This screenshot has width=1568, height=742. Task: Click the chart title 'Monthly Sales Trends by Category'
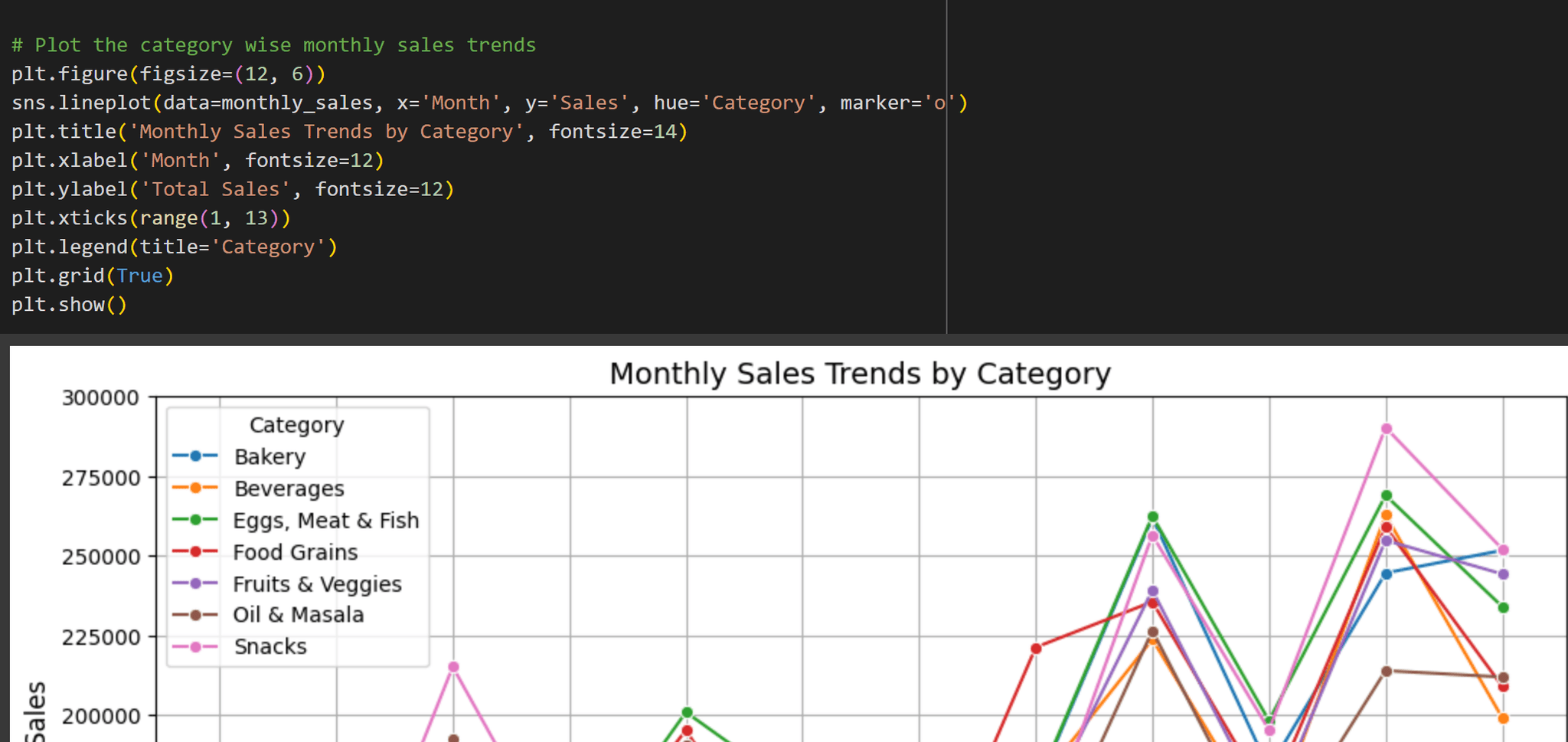(x=860, y=374)
